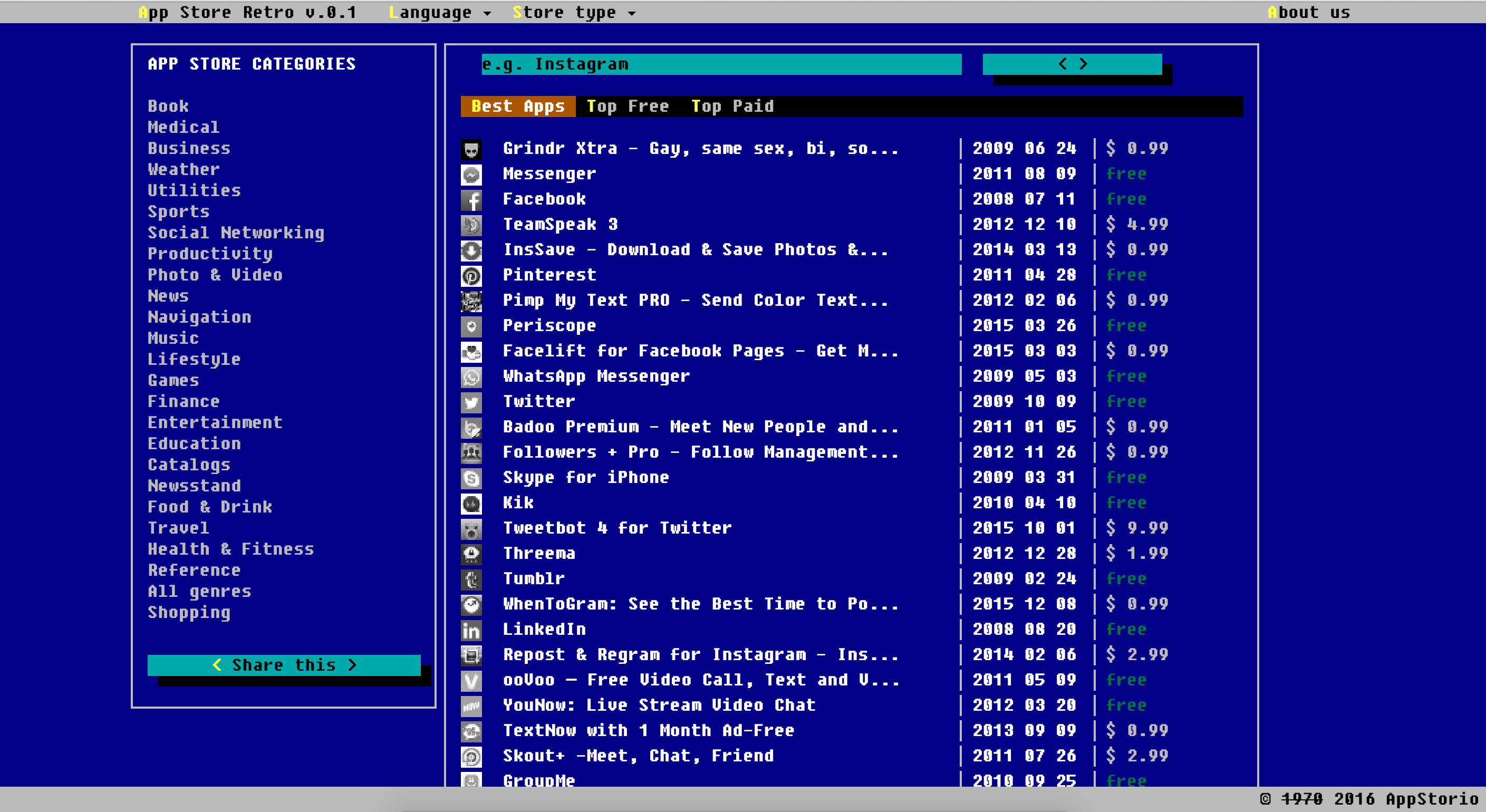Switch to the Top Paid tab
Viewport: 1486px width, 812px height.
pyautogui.click(x=732, y=106)
